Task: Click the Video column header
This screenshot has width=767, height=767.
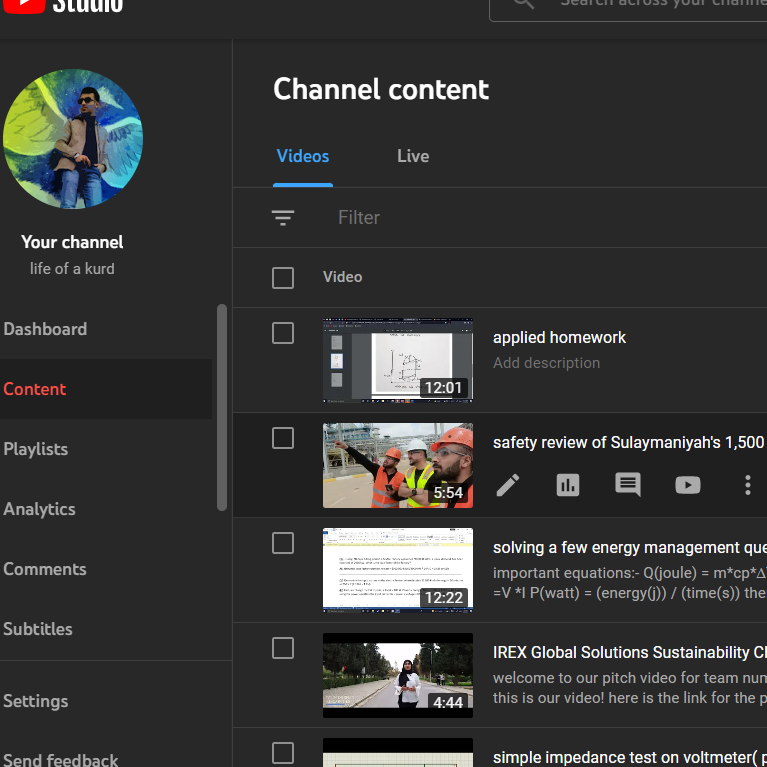Action: pos(342,277)
